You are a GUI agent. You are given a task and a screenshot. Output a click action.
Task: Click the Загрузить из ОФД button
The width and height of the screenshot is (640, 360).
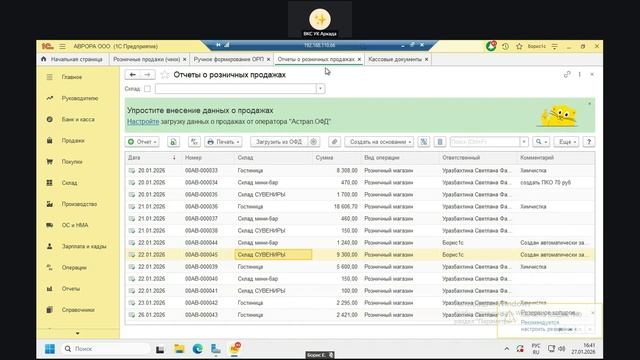tap(279, 142)
